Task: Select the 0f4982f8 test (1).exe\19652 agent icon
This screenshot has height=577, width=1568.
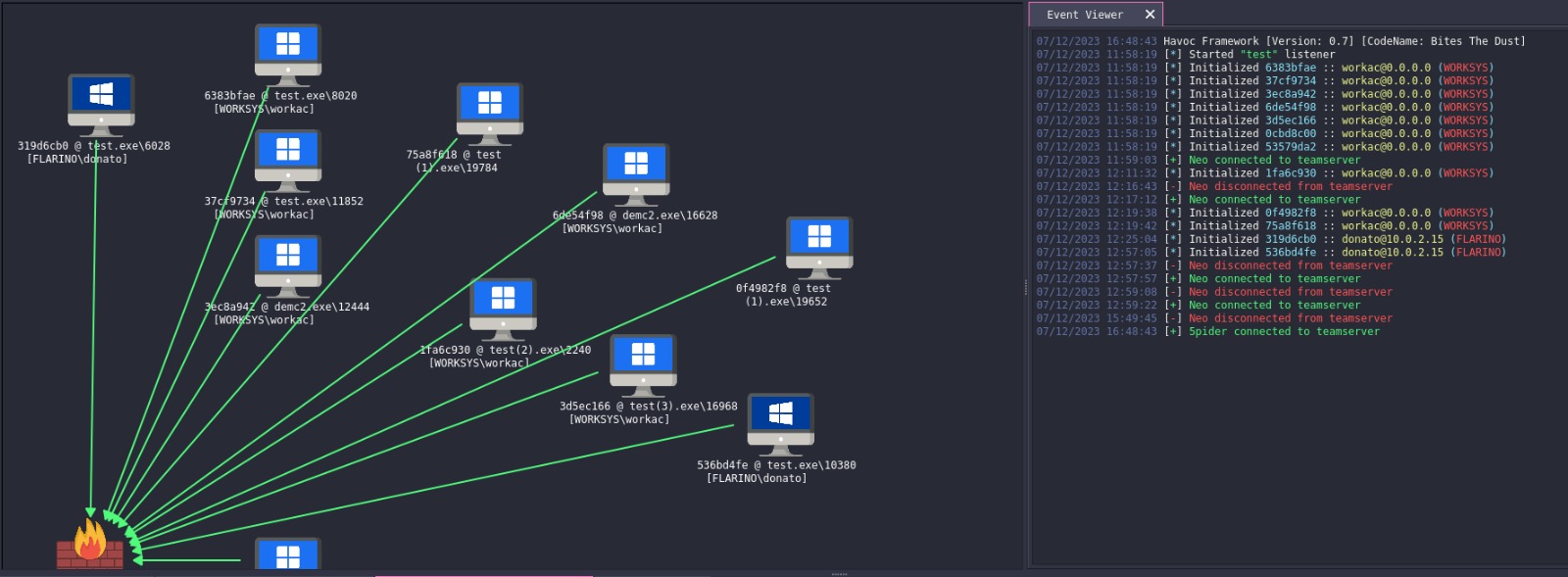Action: click(x=819, y=248)
